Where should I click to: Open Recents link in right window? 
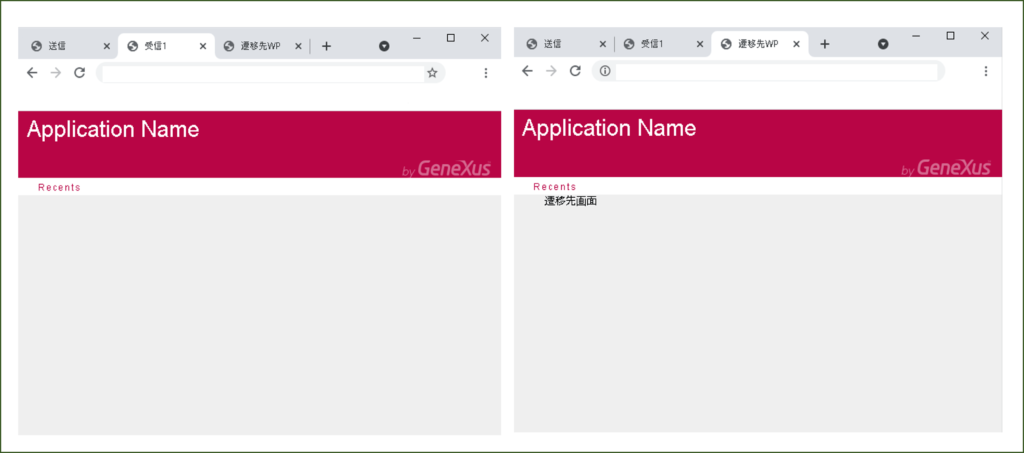click(x=555, y=187)
